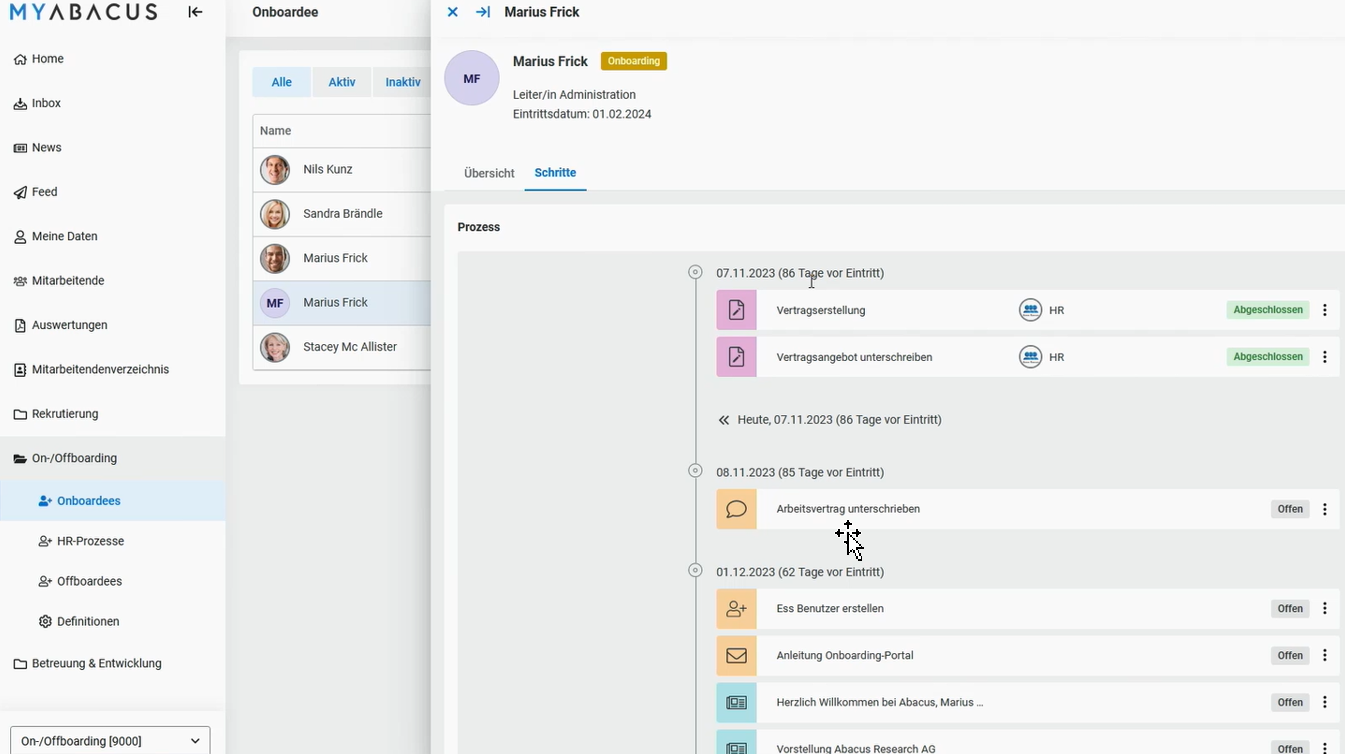The height and width of the screenshot is (754, 1345).
Task: Collapse the Heute timeline entry with double chevron
Action: click(723, 420)
